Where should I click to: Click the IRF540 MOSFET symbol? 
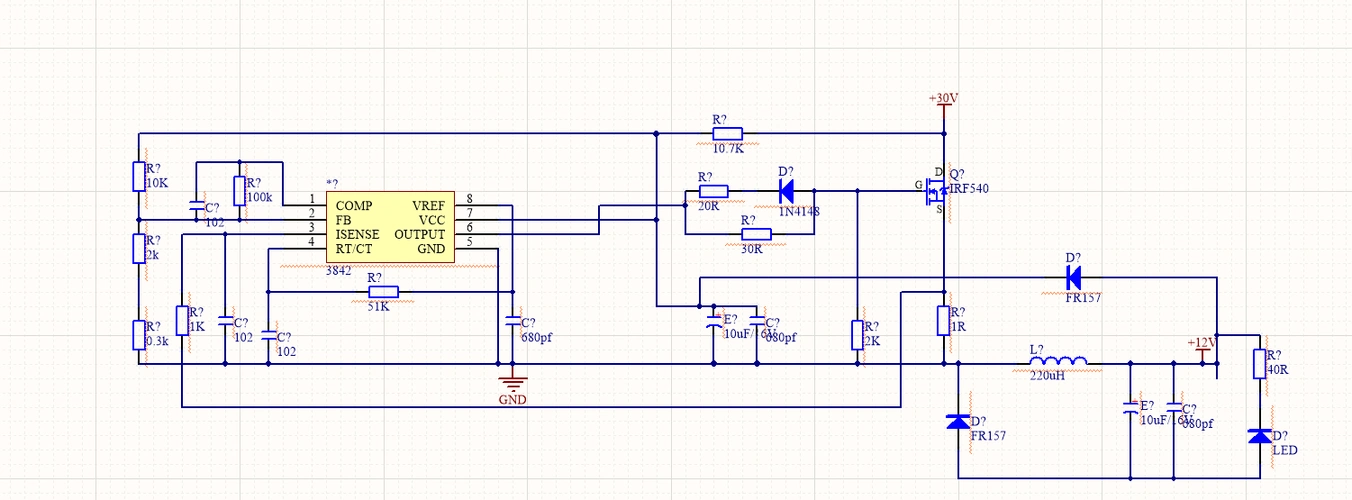pos(939,190)
